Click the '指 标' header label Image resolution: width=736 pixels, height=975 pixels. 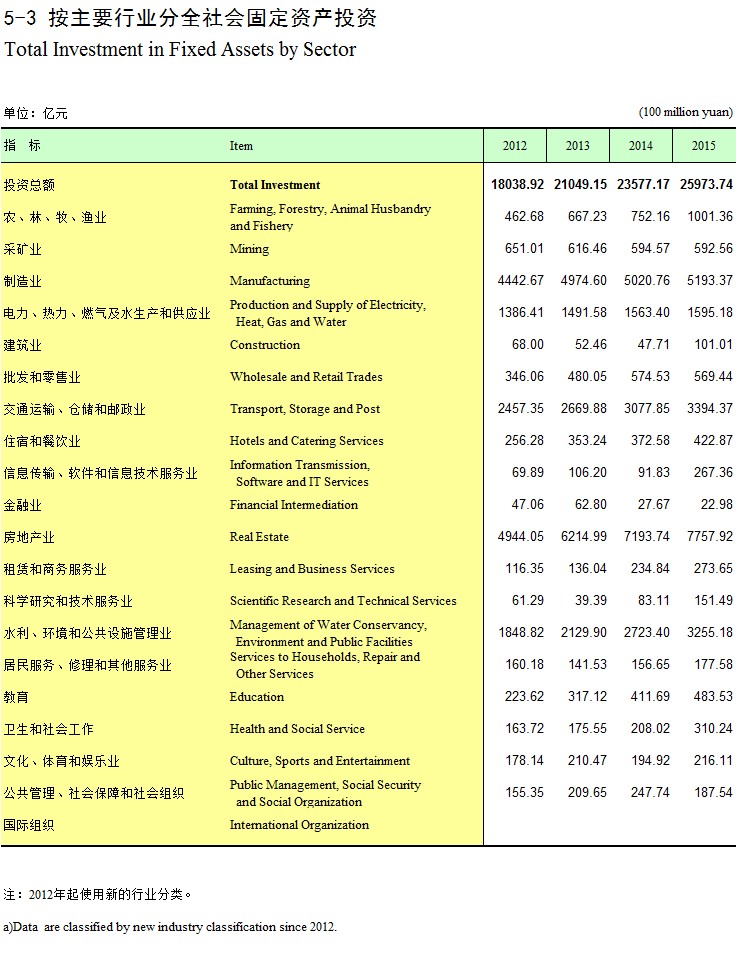pos(22,146)
